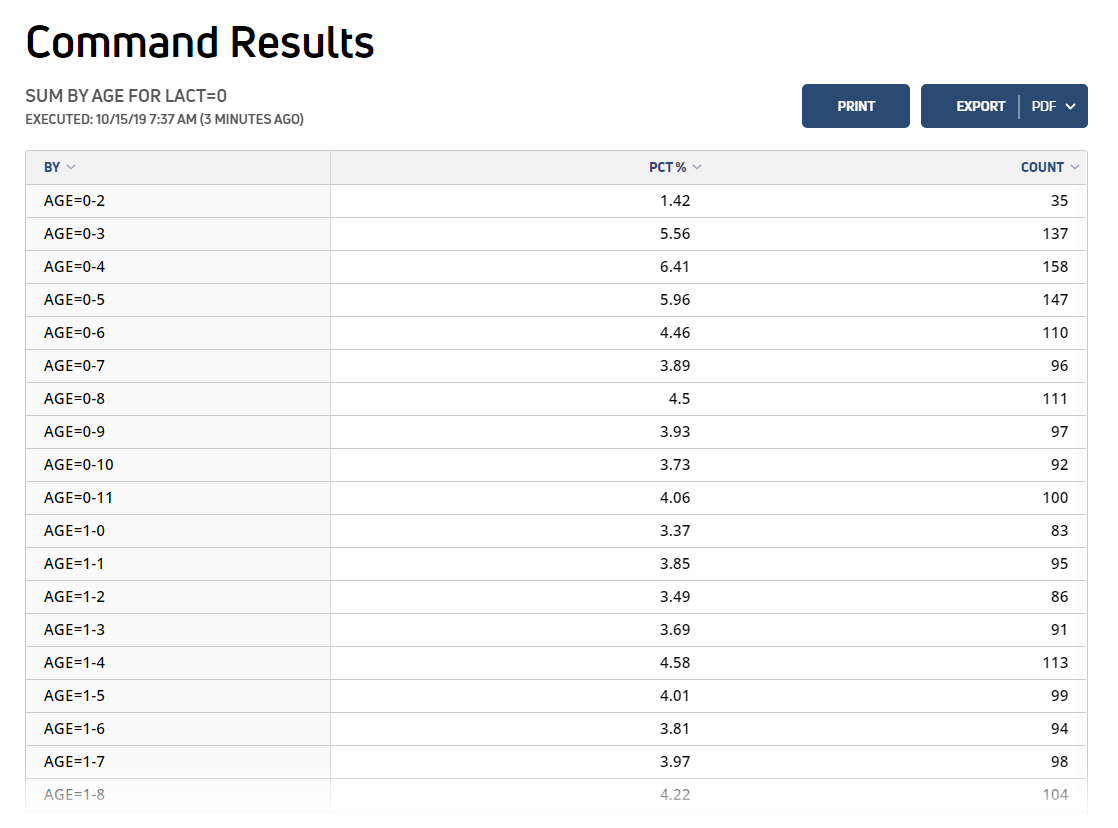Sort by the BY column header

pyautogui.click(x=52, y=167)
